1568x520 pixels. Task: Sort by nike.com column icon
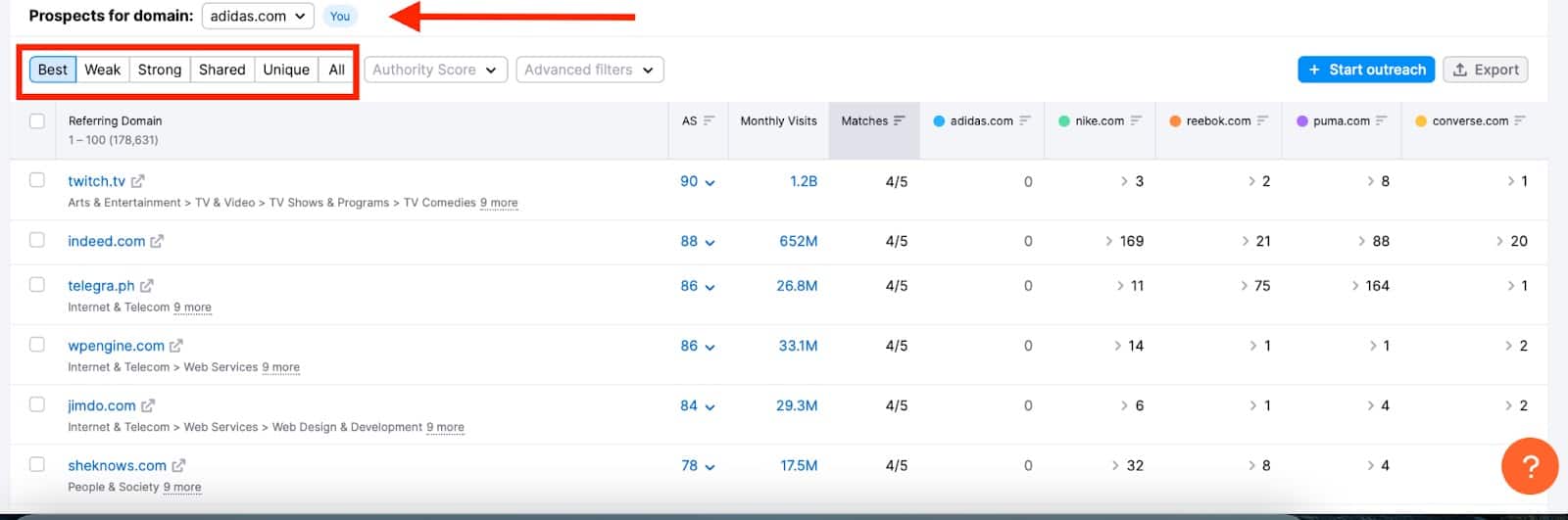click(1137, 120)
